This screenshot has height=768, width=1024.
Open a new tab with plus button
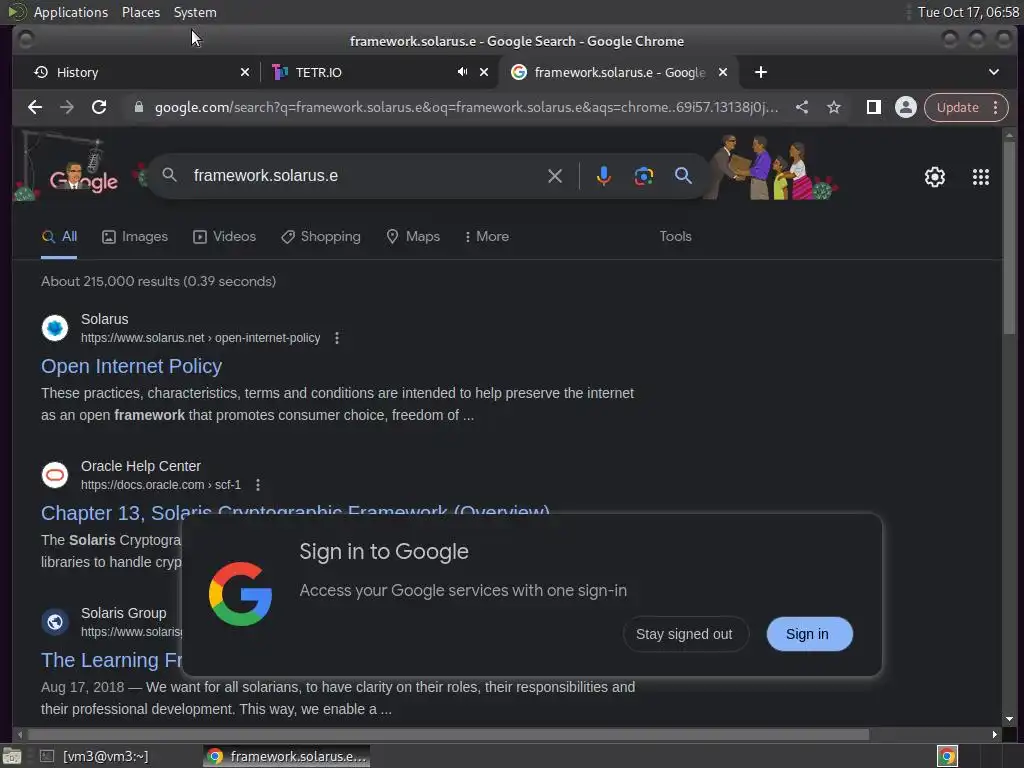pos(761,72)
